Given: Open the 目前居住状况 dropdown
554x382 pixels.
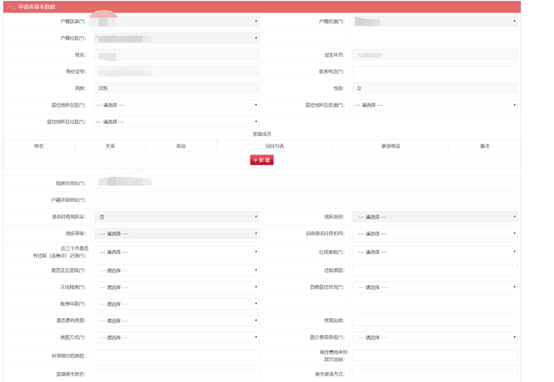Looking at the screenshot, I should pyautogui.click(x=435, y=287).
